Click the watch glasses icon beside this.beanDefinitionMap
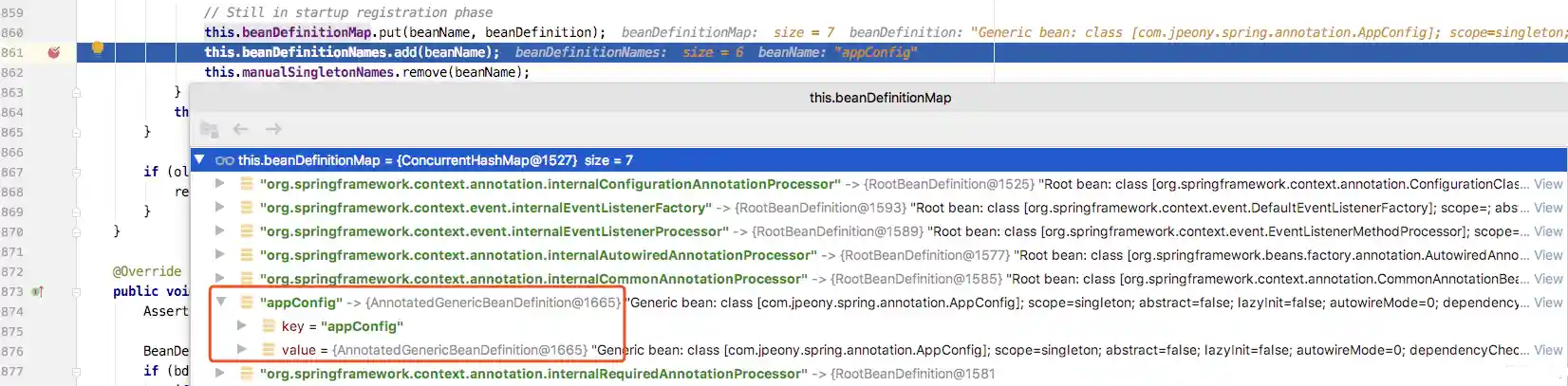The height and width of the screenshot is (386, 1568). click(224, 160)
